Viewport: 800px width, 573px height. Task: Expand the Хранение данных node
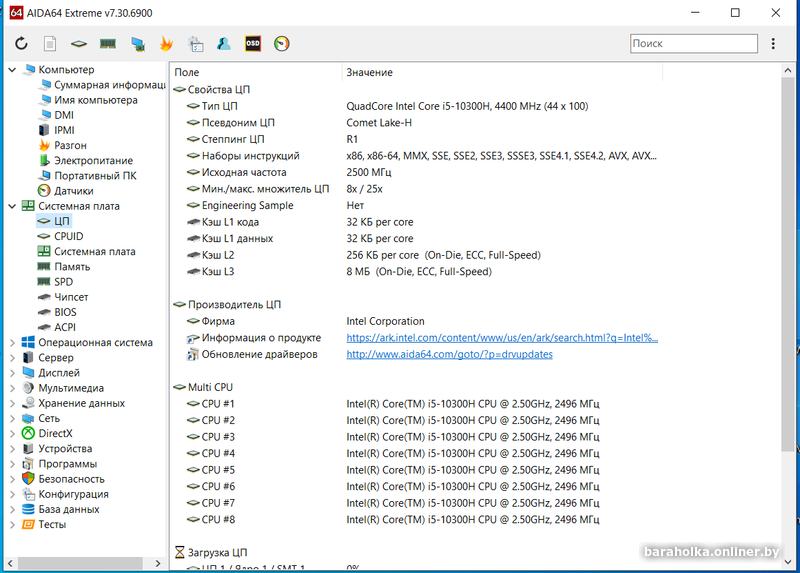13,403
